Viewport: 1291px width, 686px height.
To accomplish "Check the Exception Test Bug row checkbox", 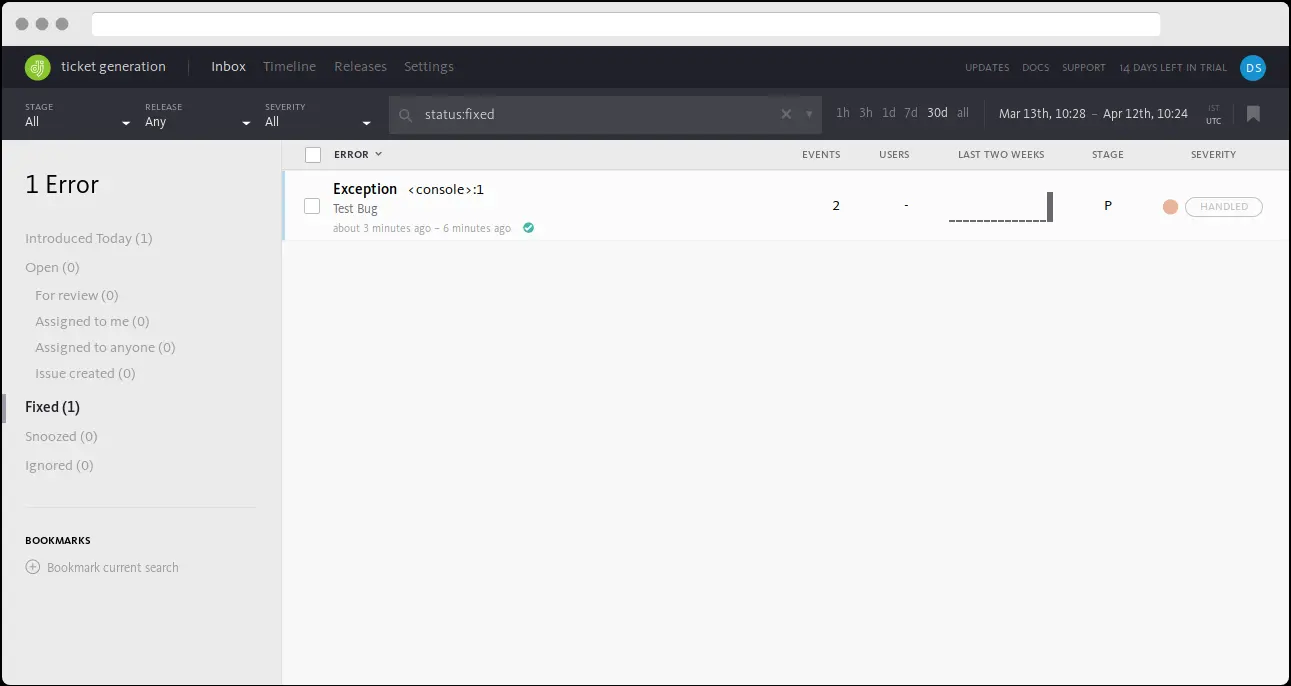I will 312,206.
